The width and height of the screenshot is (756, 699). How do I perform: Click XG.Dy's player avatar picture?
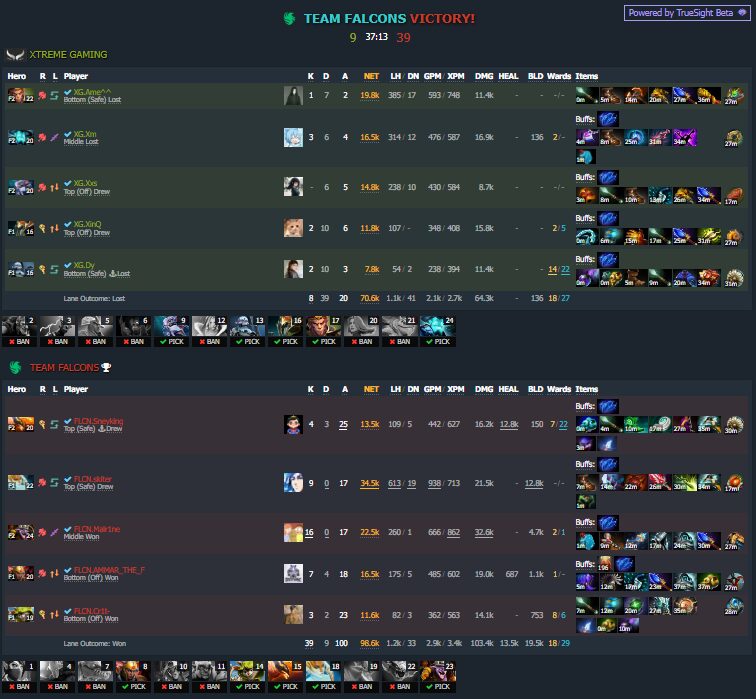click(x=293, y=269)
